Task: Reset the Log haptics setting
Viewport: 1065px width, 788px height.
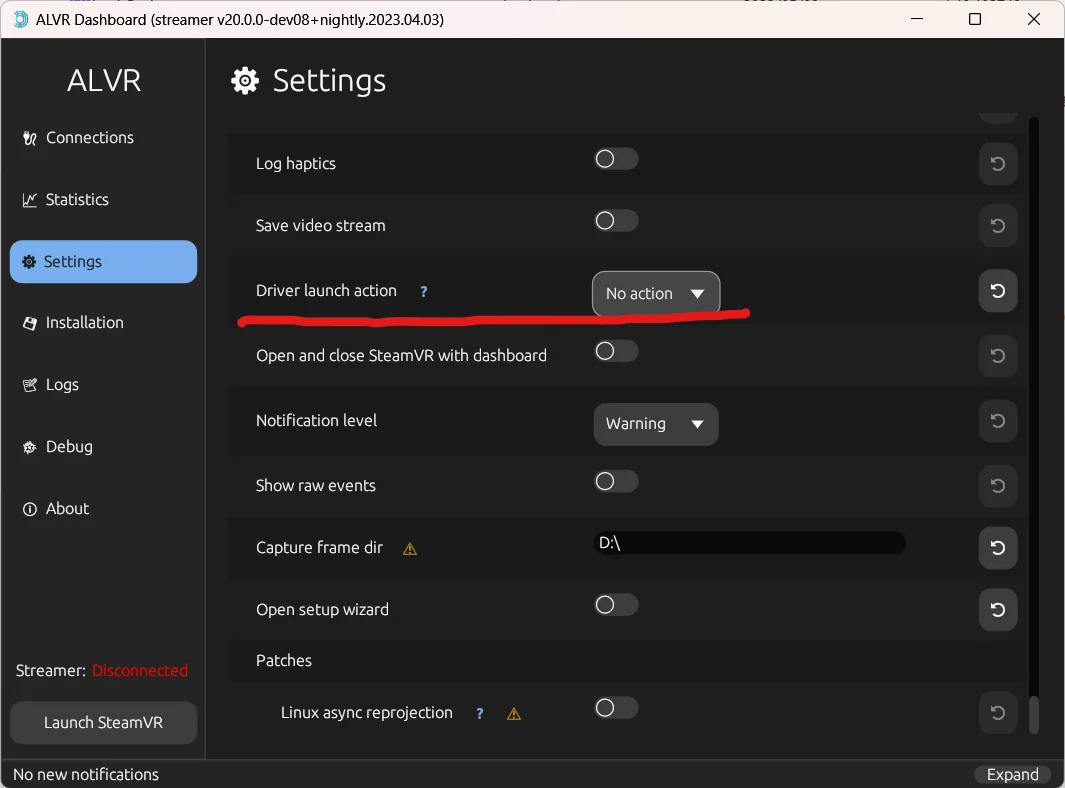Action: (997, 164)
